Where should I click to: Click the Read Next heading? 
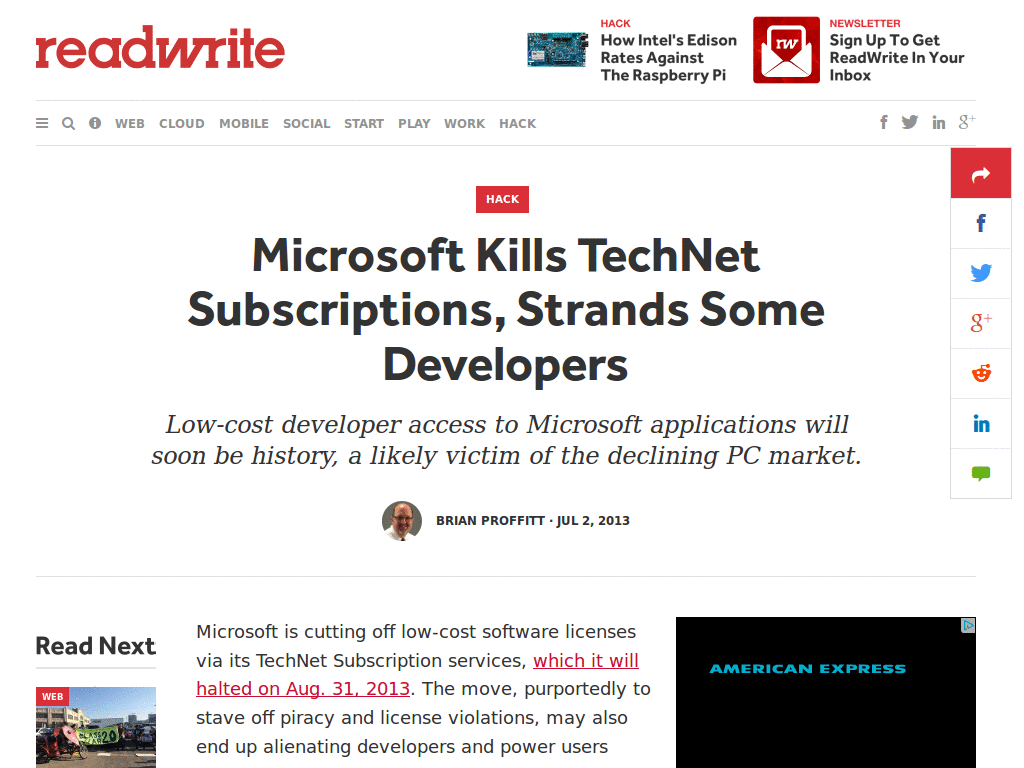click(x=96, y=646)
